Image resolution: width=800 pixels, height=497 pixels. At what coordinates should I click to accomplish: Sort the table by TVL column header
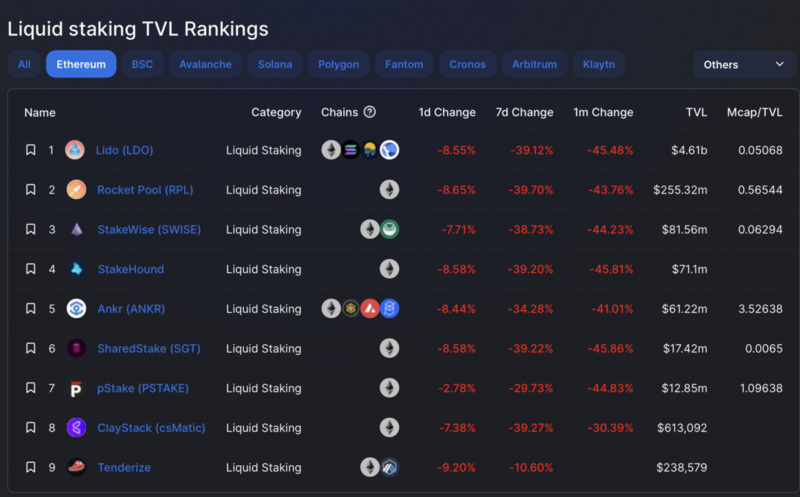[x=696, y=112]
